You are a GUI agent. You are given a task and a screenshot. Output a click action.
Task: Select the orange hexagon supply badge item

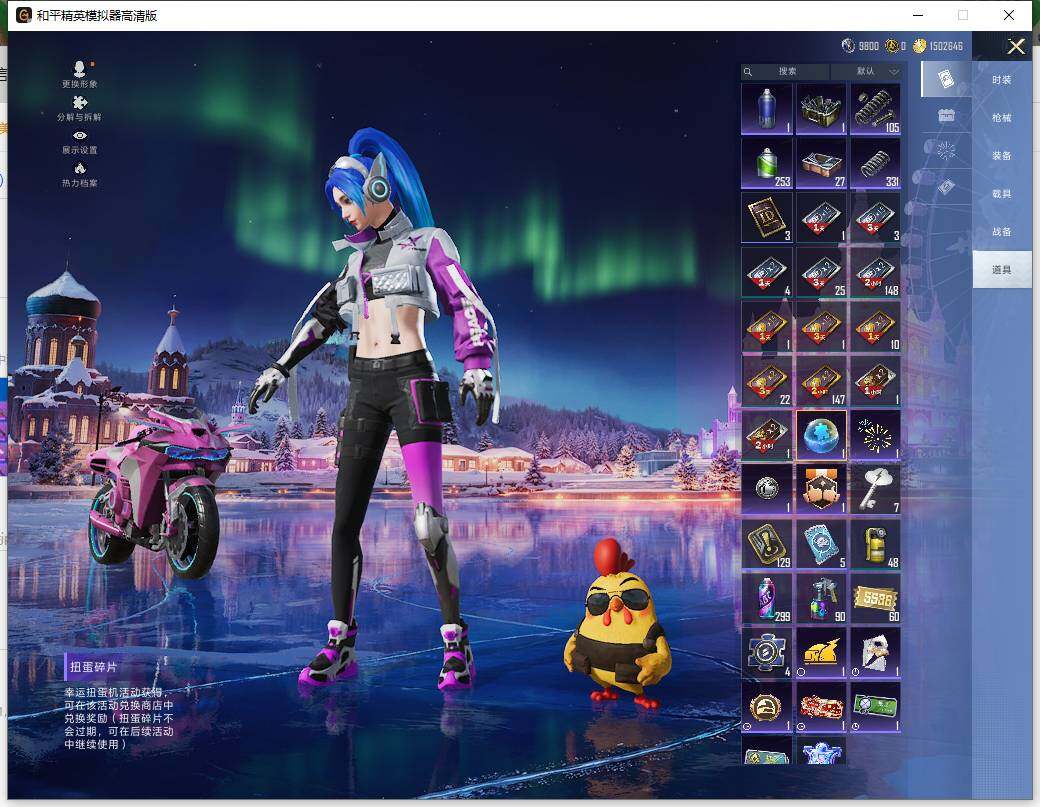coord(821,489)
